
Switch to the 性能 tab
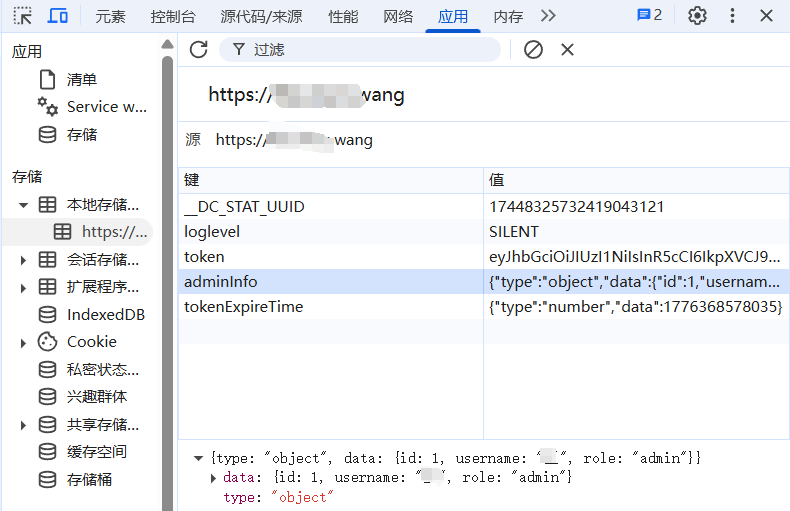pos(343,17)
